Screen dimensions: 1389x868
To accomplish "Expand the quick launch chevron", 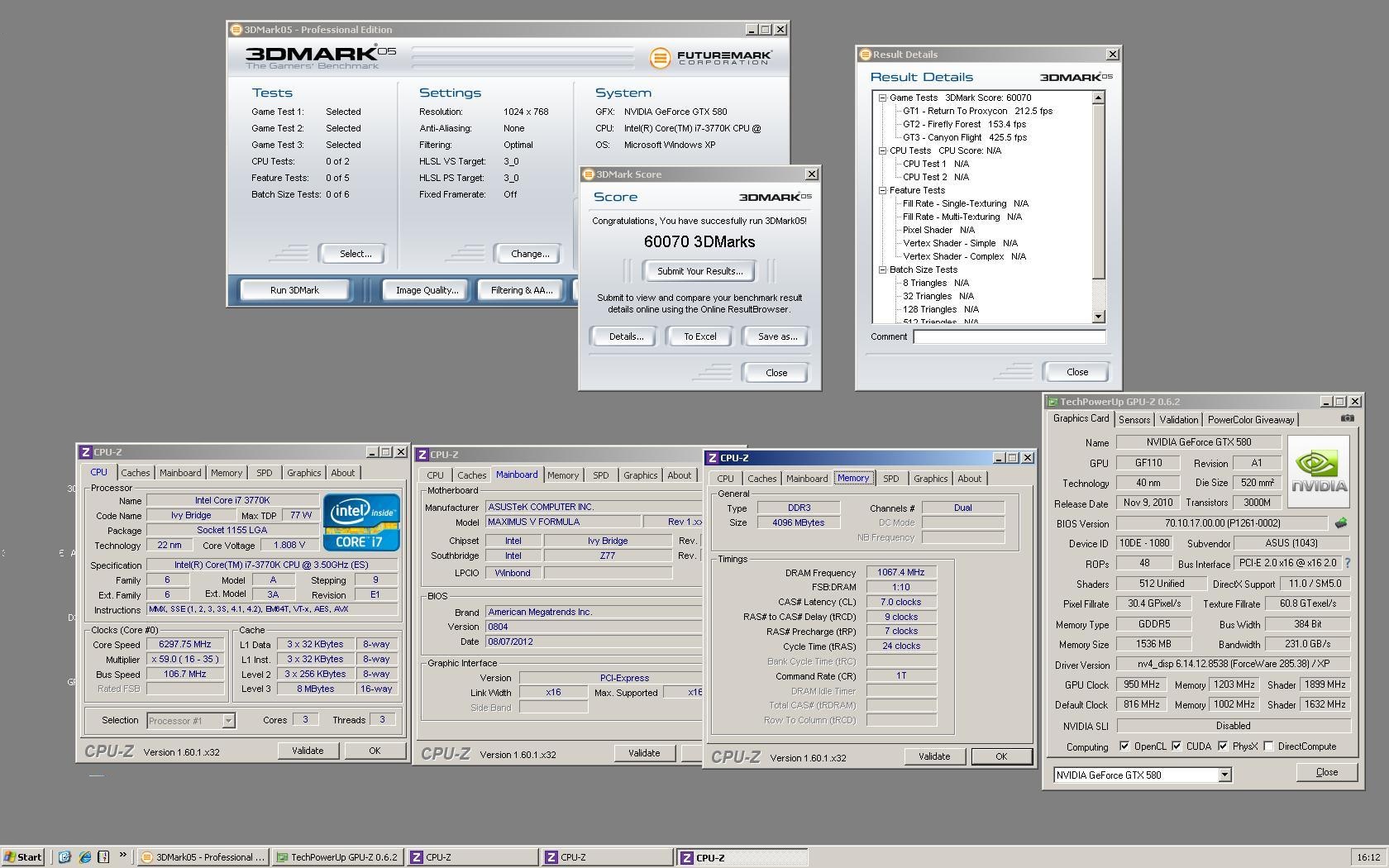I will [x=123, y=856].
